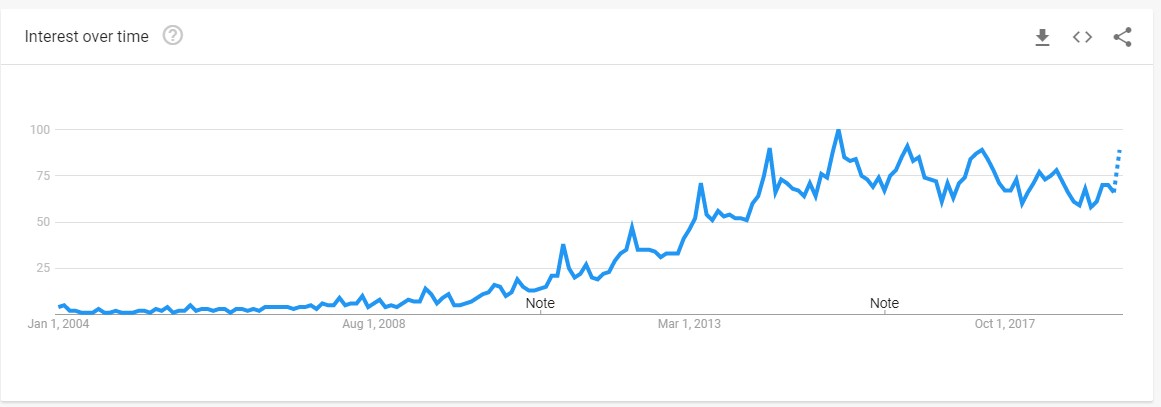
Task: Select the Mar 1, 2013 axis label
Action: [690, 324]
